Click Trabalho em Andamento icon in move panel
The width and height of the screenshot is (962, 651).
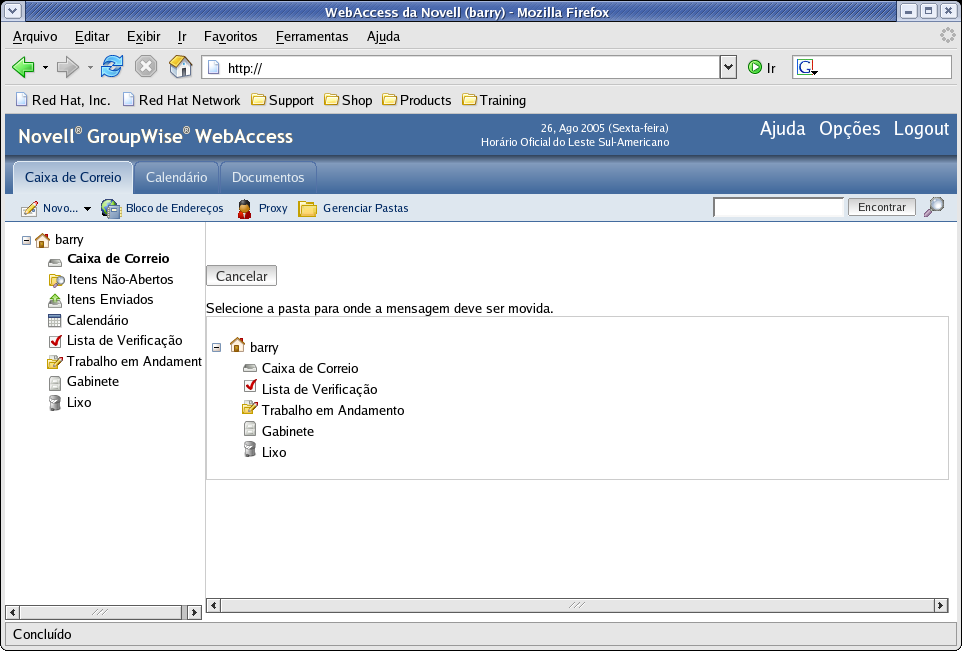(x=250, y=407)
